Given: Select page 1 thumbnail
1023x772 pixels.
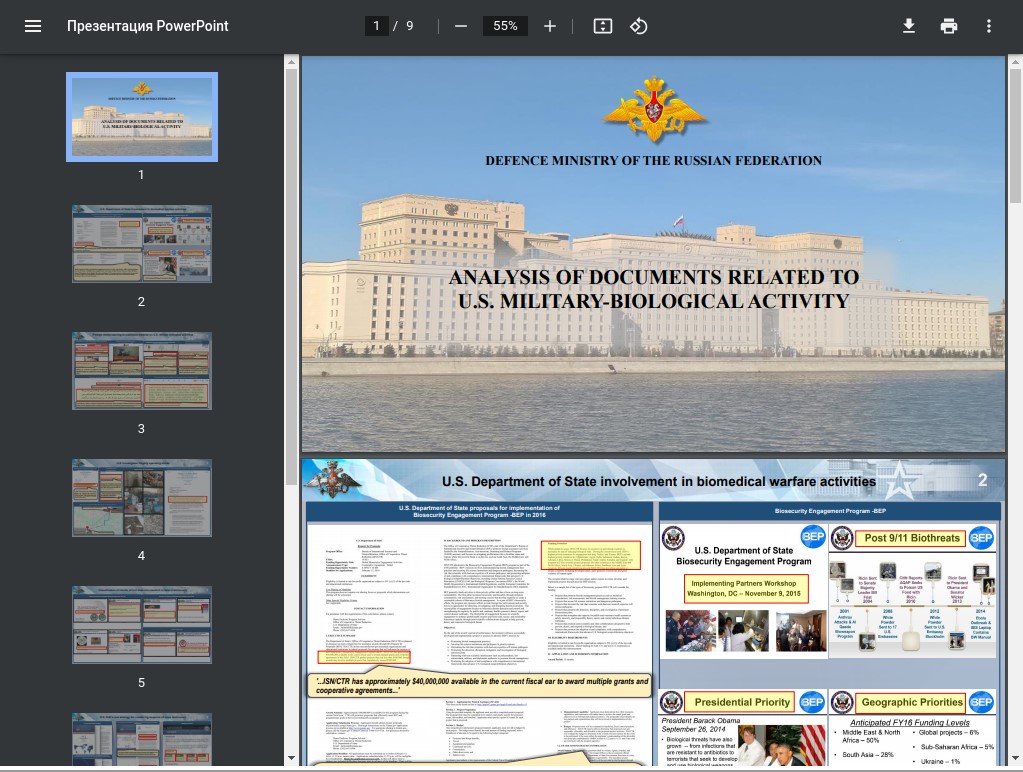Looking at the screenshot, I should click(142, 117).
